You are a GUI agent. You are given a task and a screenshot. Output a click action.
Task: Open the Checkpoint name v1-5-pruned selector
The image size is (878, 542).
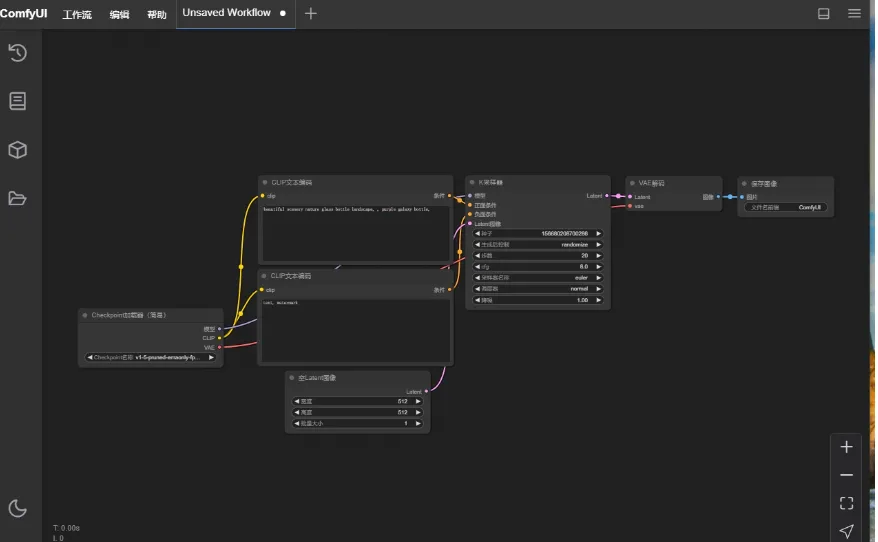click(x=150, y=357)
